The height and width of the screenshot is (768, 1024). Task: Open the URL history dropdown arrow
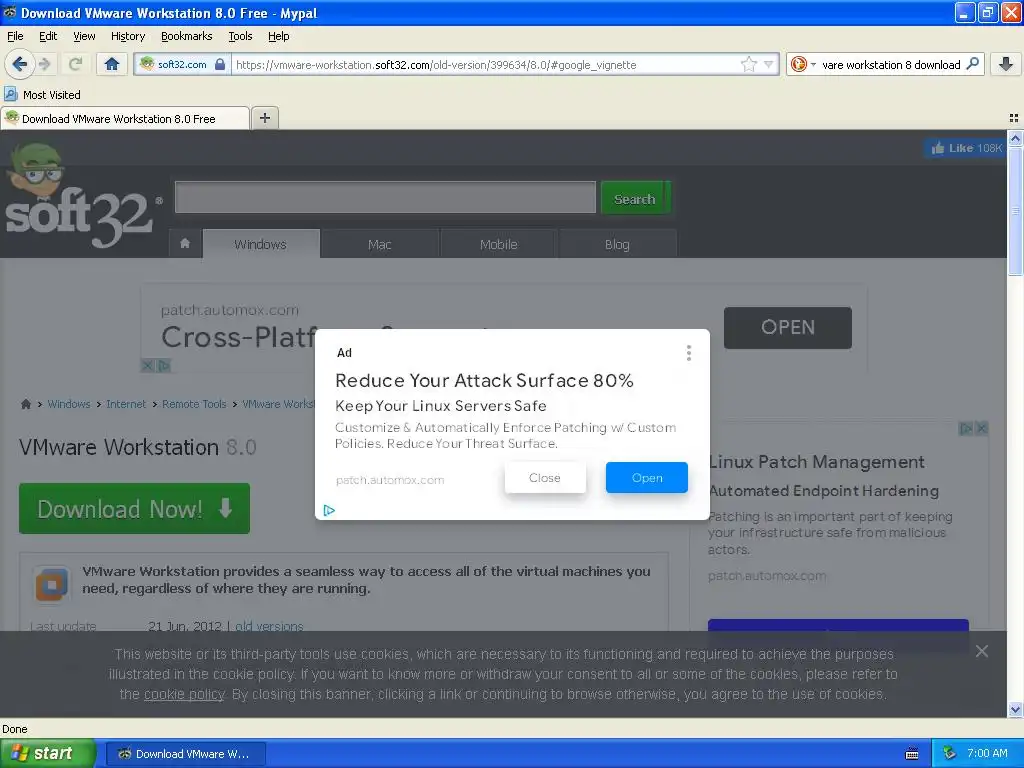coord(769,64)
